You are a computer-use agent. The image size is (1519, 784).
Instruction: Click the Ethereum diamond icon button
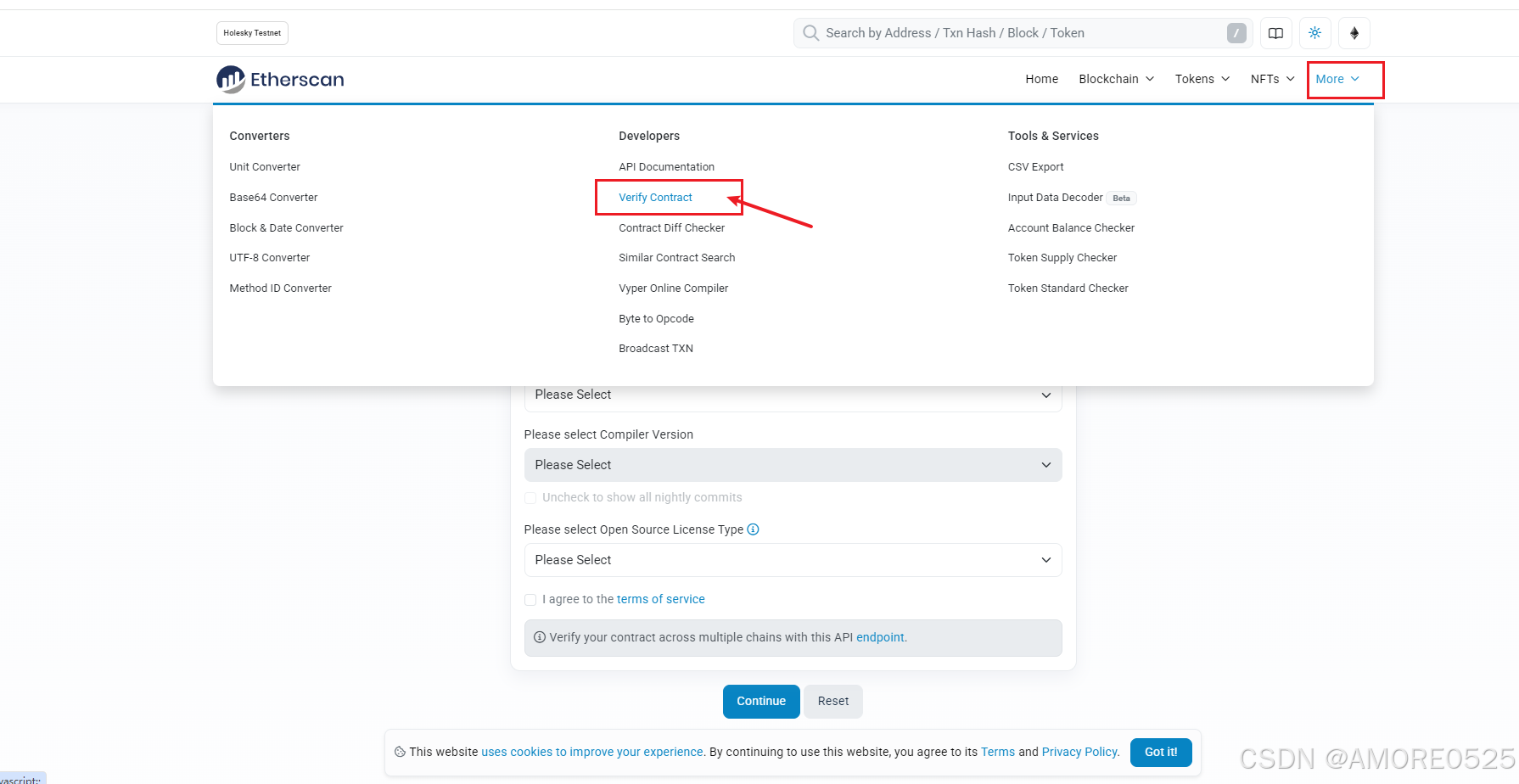pos(1354,33)
